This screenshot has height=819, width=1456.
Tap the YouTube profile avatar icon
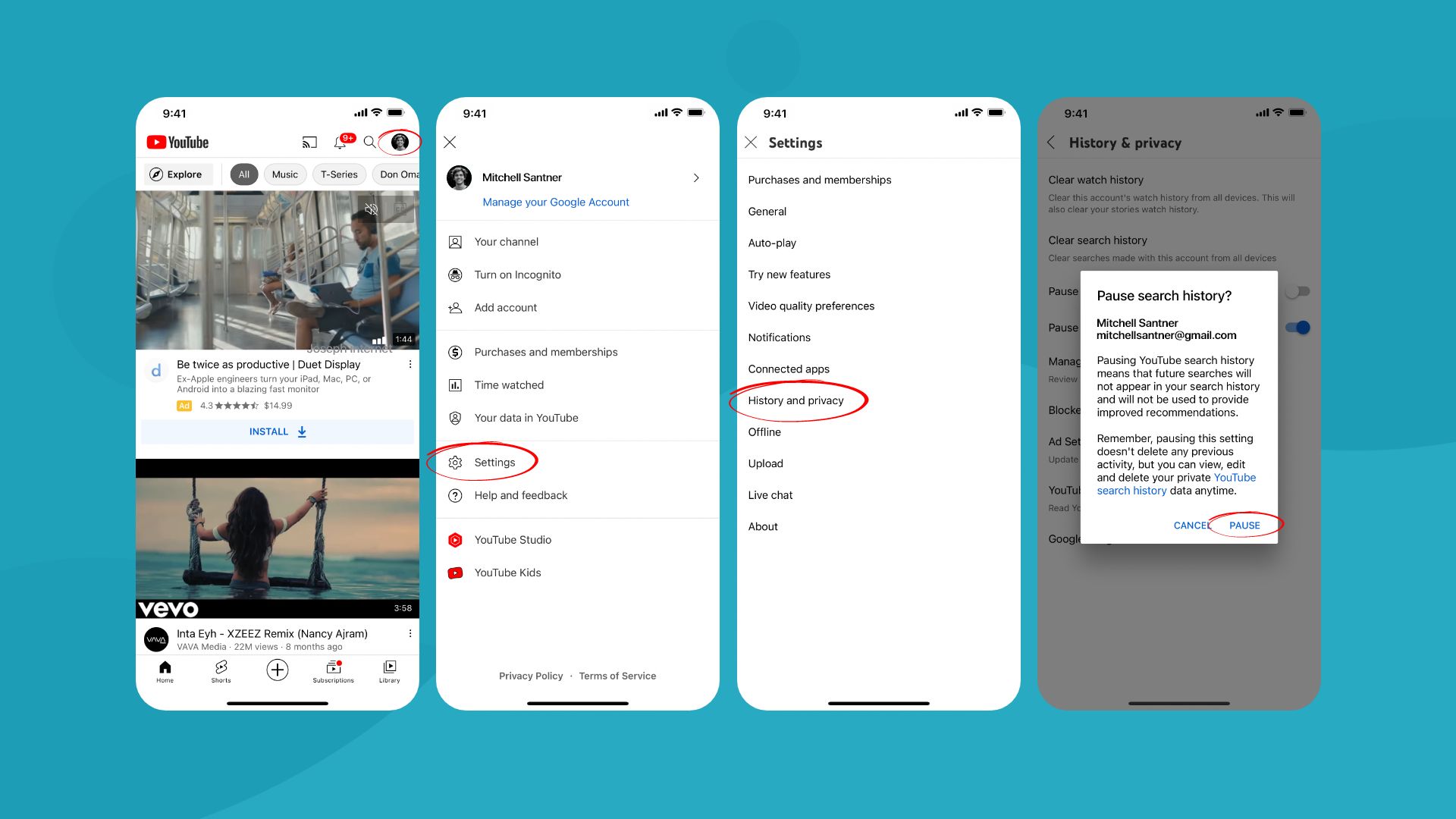(x=397, y=142)
